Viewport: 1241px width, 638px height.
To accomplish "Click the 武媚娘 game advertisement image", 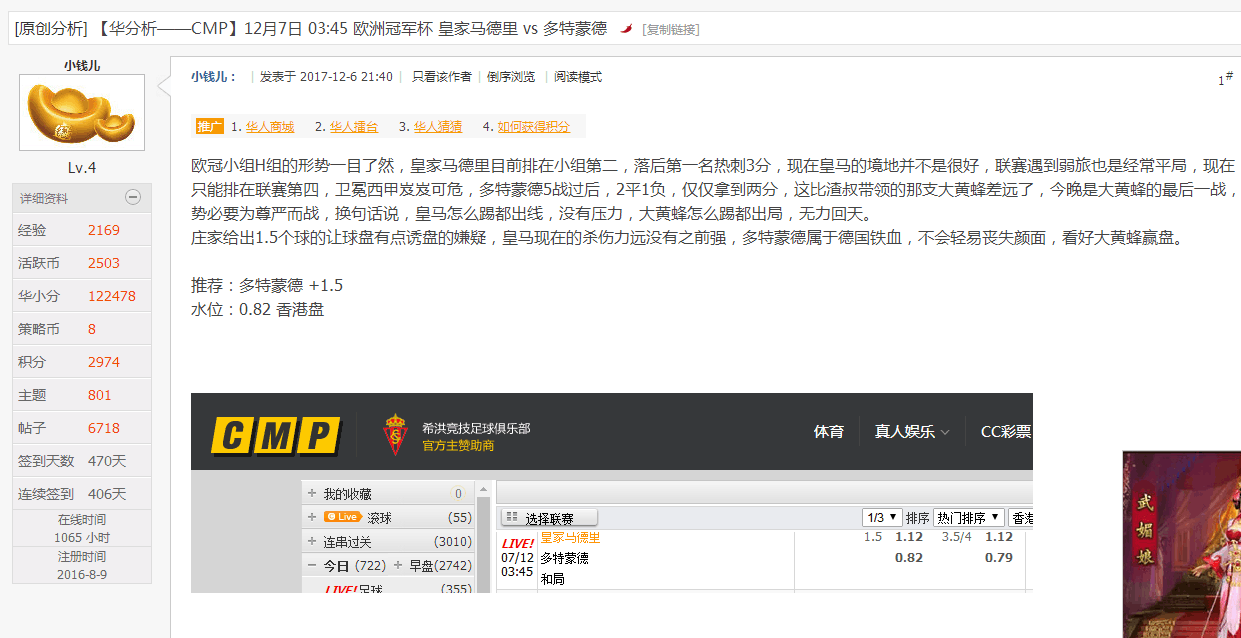I will coord(1182,544).
